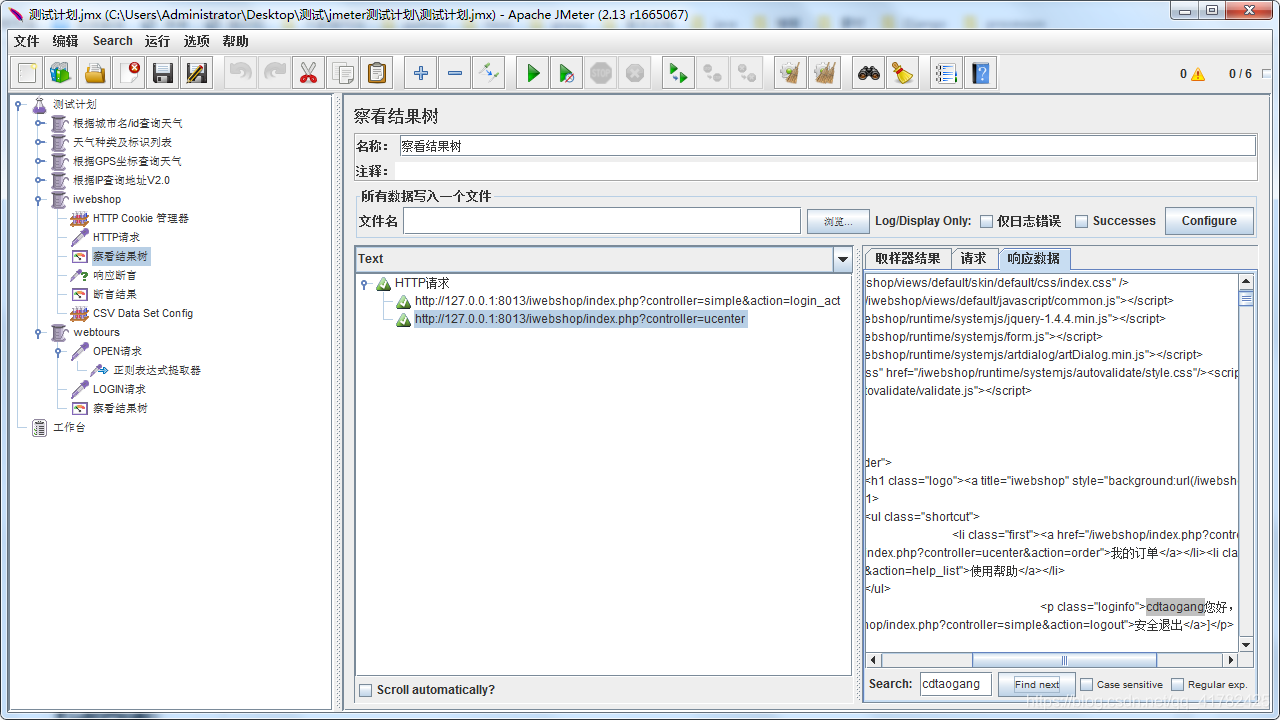Image resolution: width=1280 pixels, height=720 pixels.
Task: Select CSV Data Set Config node
Action: point(142,313)
